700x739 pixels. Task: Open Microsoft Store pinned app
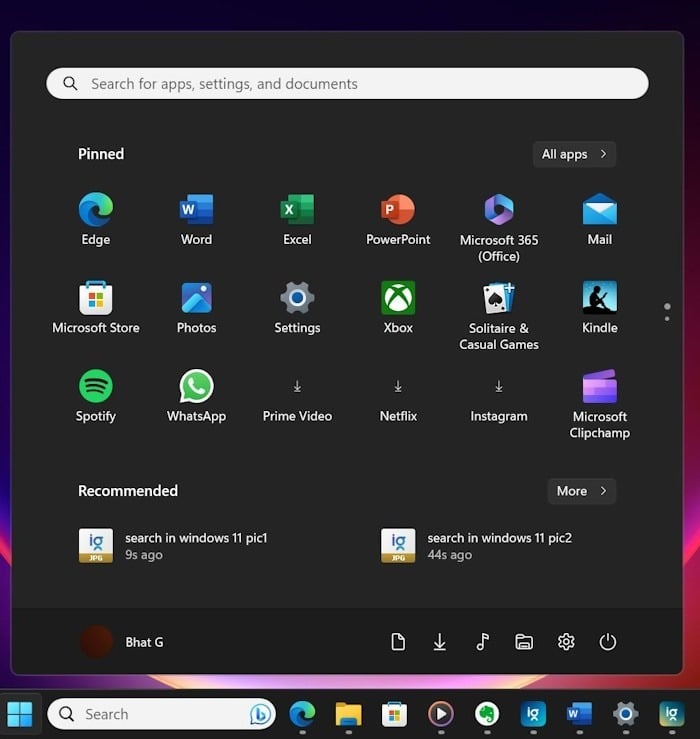click(x=96, y=307)
